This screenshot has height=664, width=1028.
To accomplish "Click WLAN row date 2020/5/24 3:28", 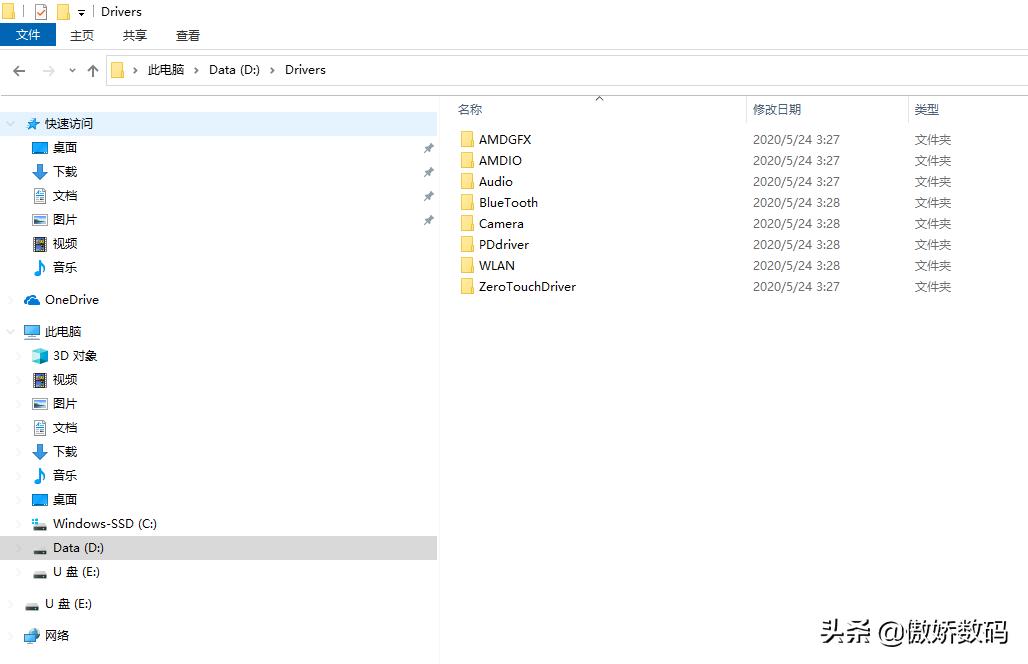I will (796, 265).
